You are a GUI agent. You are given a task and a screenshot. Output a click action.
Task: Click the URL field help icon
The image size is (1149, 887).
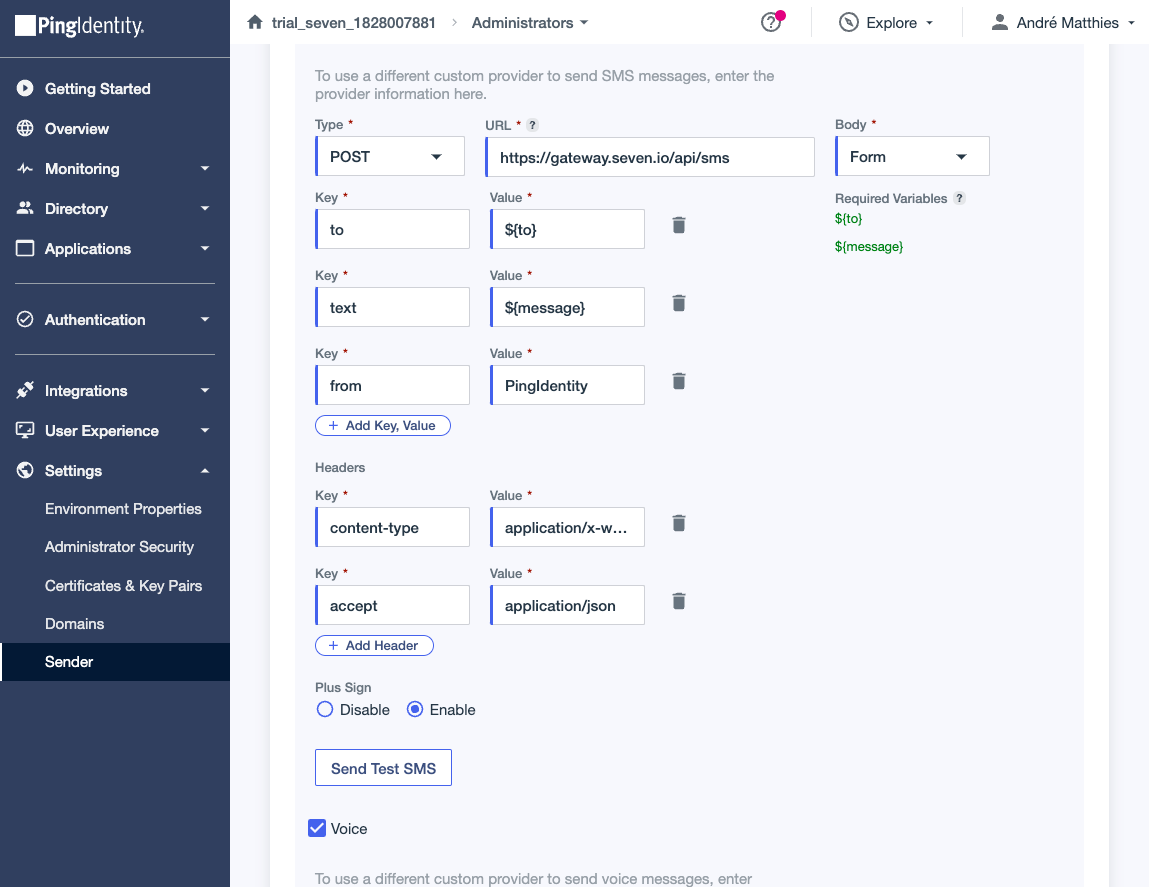click(x=532, y=125)
